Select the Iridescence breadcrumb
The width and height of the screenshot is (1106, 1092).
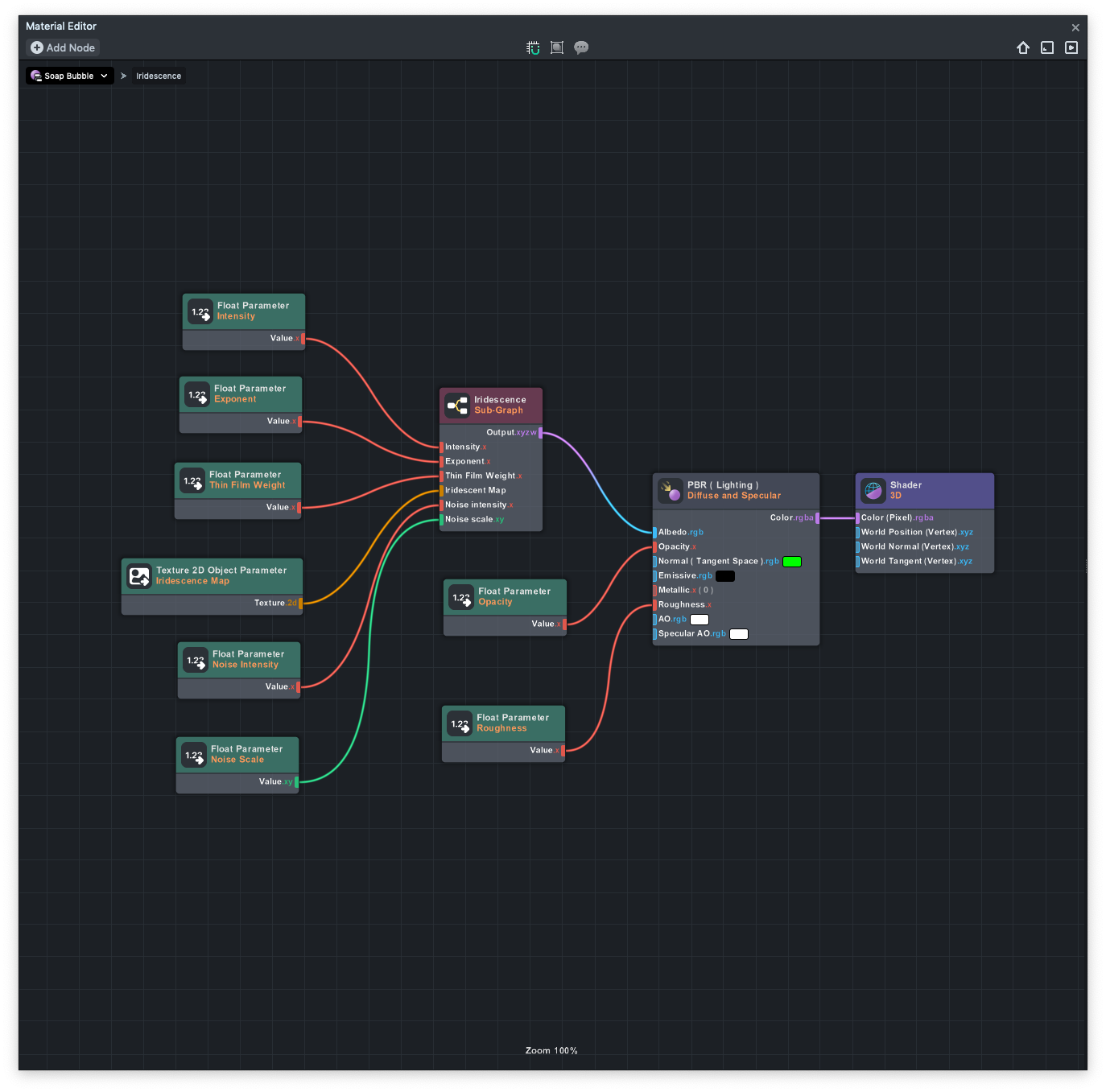(159, 76)
